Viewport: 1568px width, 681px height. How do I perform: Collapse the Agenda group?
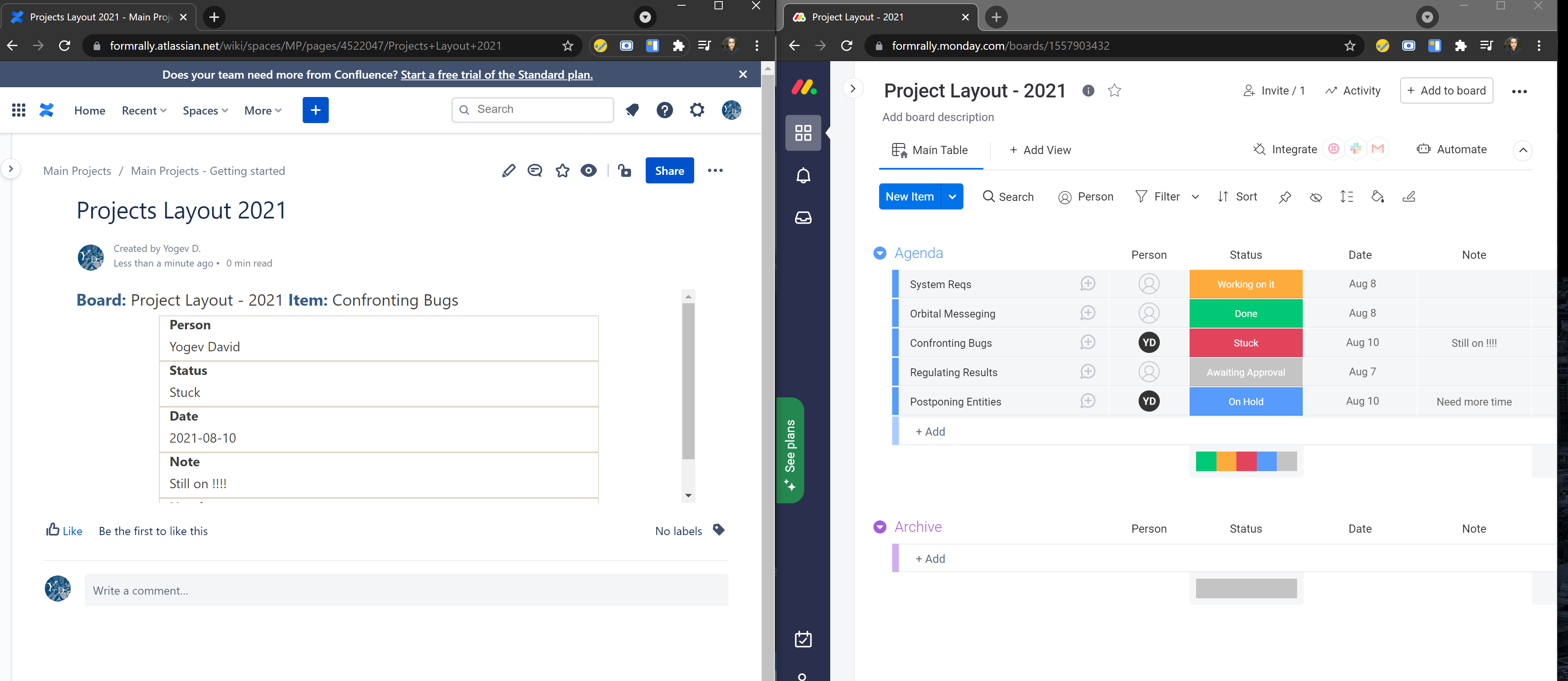click(880, 253)
